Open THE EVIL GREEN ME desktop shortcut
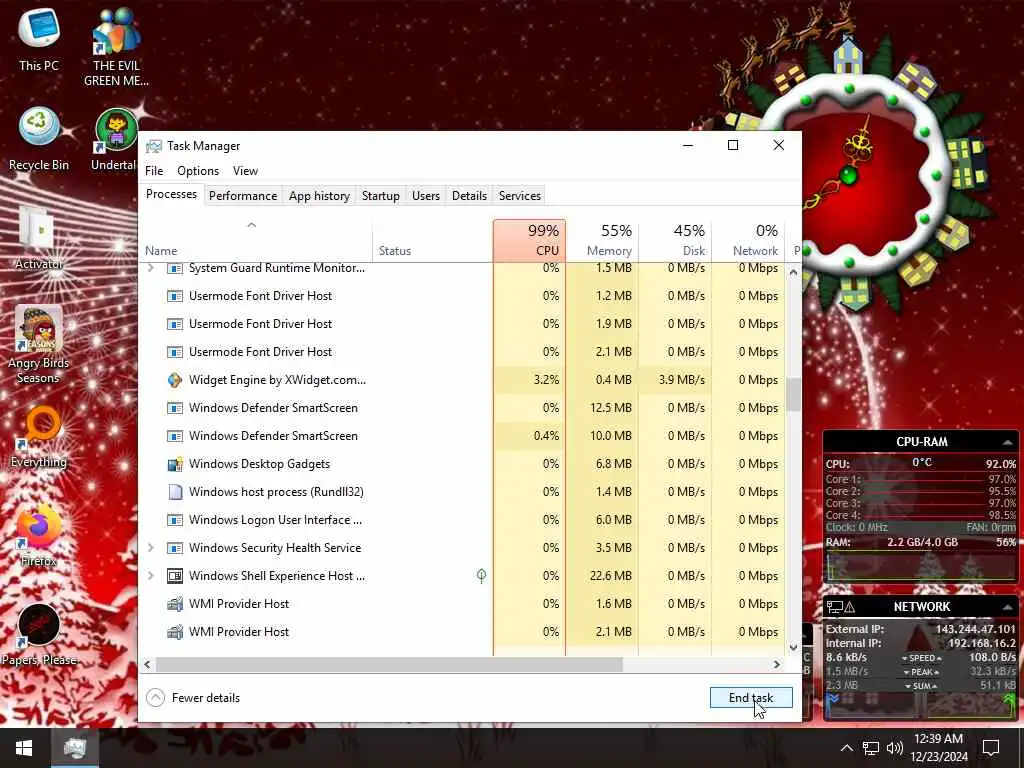The width and height of the screenshot is (1024, 768). (116, 46)
